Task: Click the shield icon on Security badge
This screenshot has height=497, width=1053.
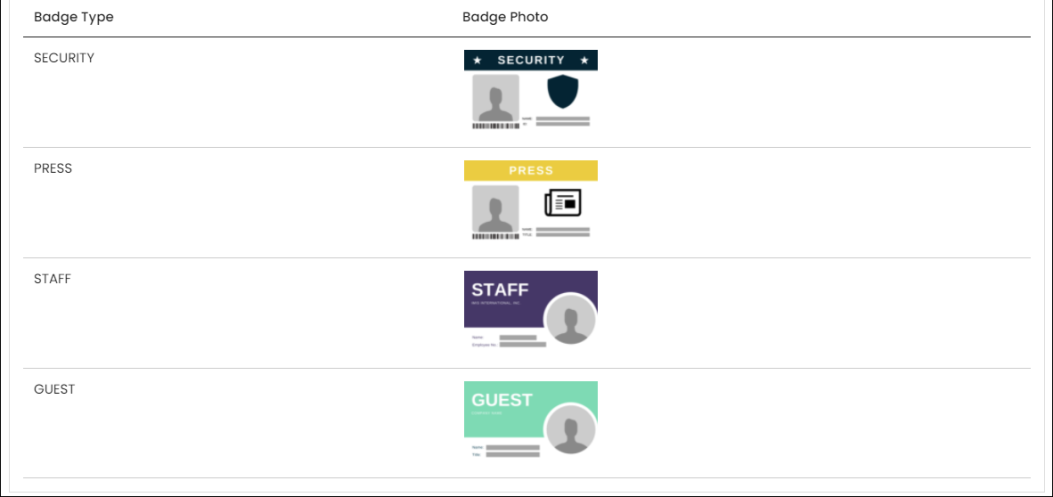Action: pyautogui.click(x=563, y=91)
